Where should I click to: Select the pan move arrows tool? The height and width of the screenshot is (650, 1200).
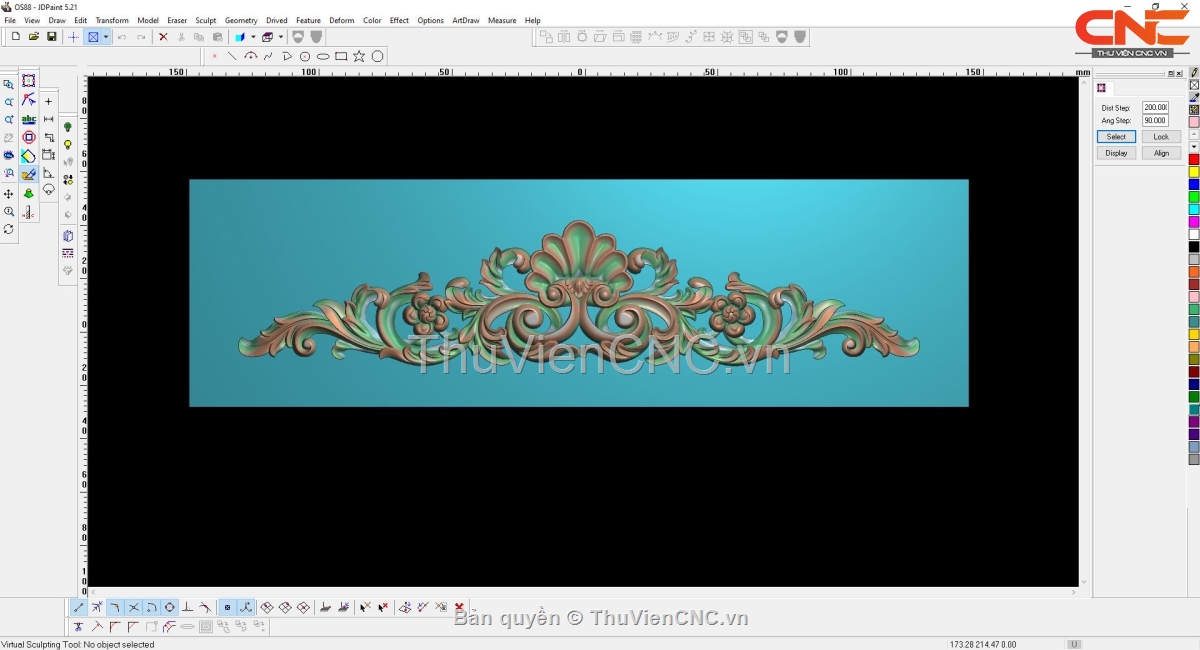point(9,194)
